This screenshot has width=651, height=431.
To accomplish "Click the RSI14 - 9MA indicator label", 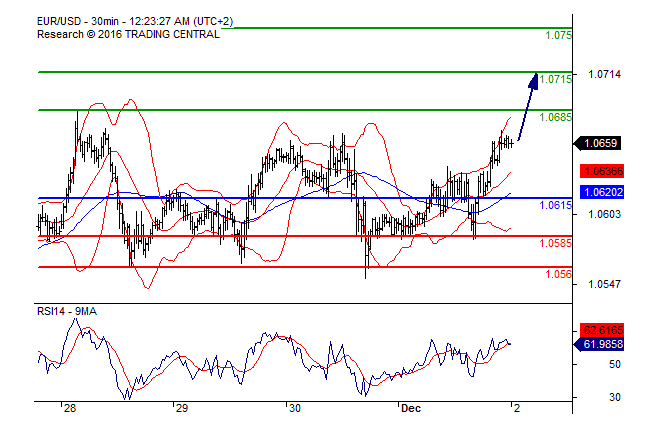I will pos(67,311).
